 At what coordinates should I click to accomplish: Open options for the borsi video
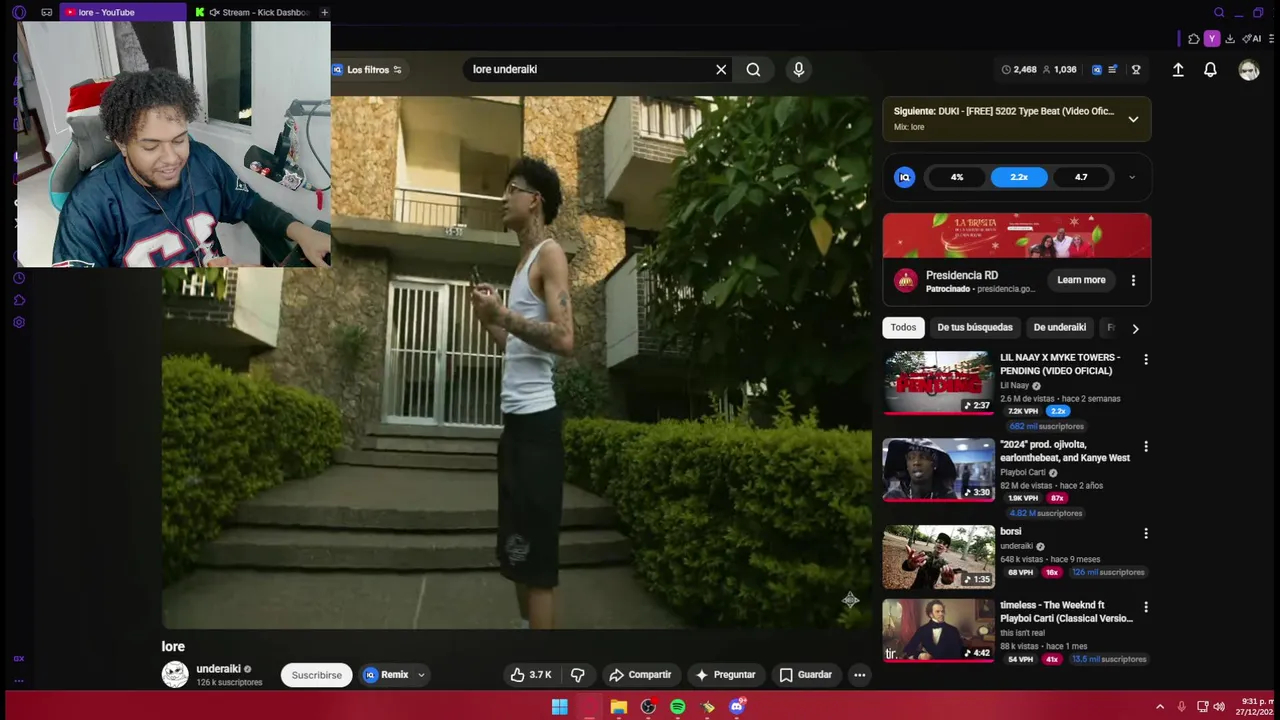[1146, 533]
